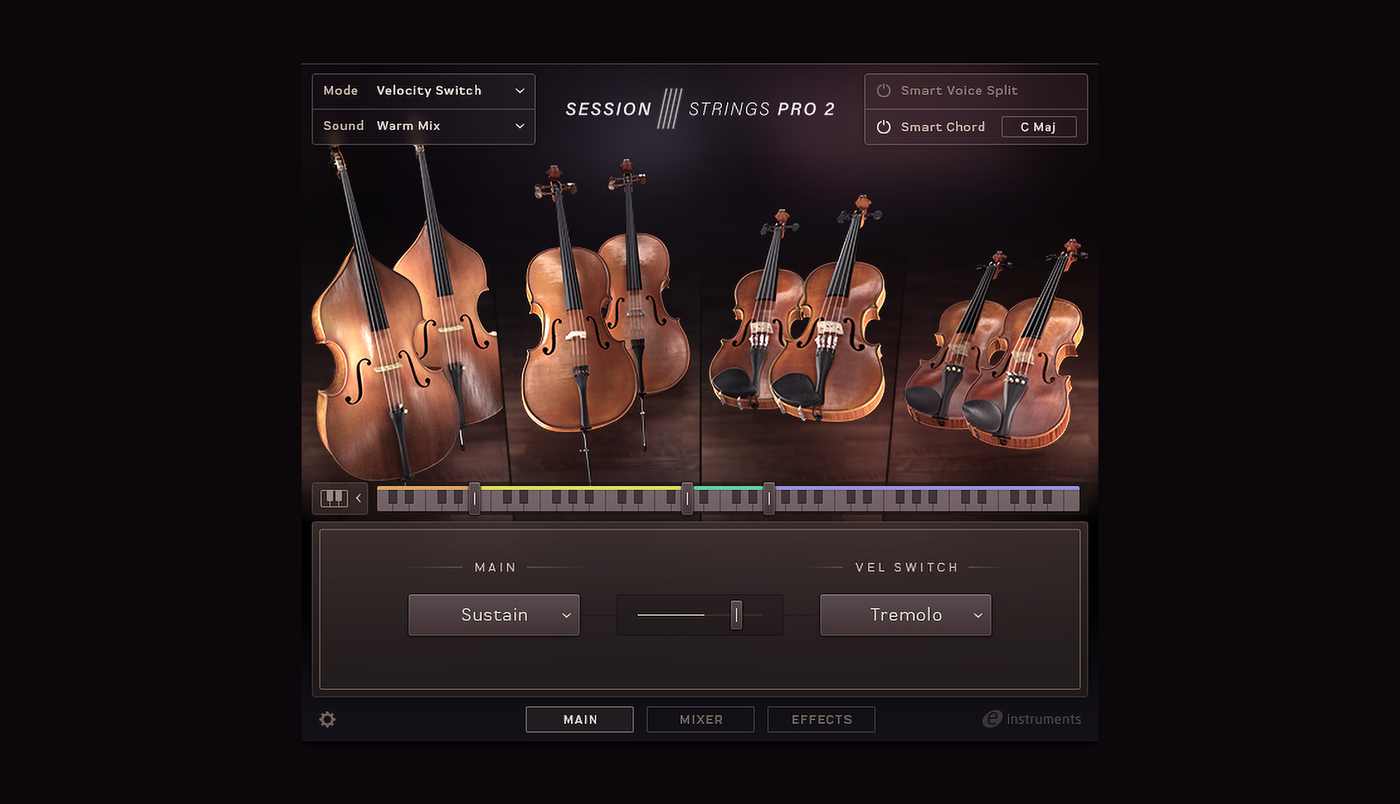Toggle Smart Voice Split power button
Viewport: 1400px width, 804px height.
884,91
